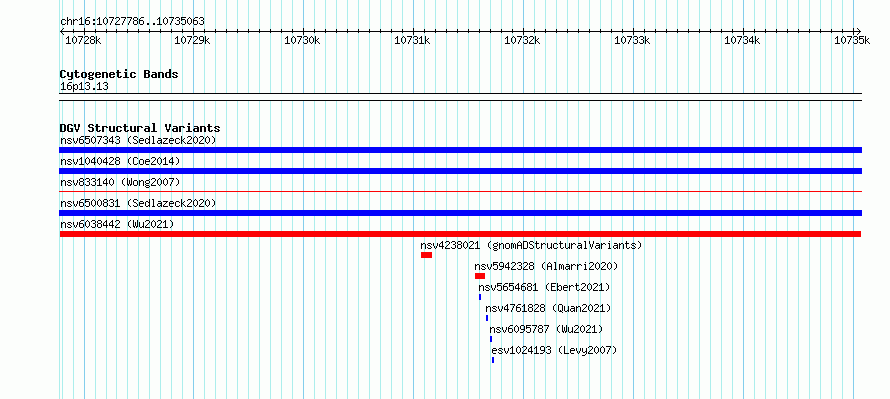Click the 10732k ruler label

[523, 40]
